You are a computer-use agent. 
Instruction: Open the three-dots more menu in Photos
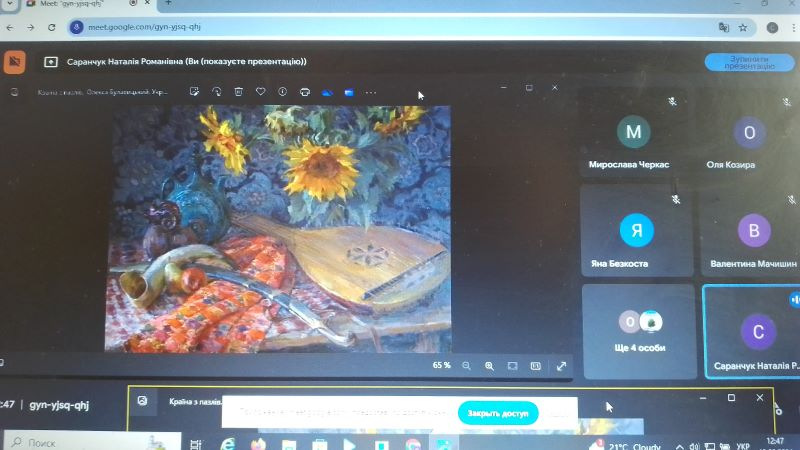(371, 92)
